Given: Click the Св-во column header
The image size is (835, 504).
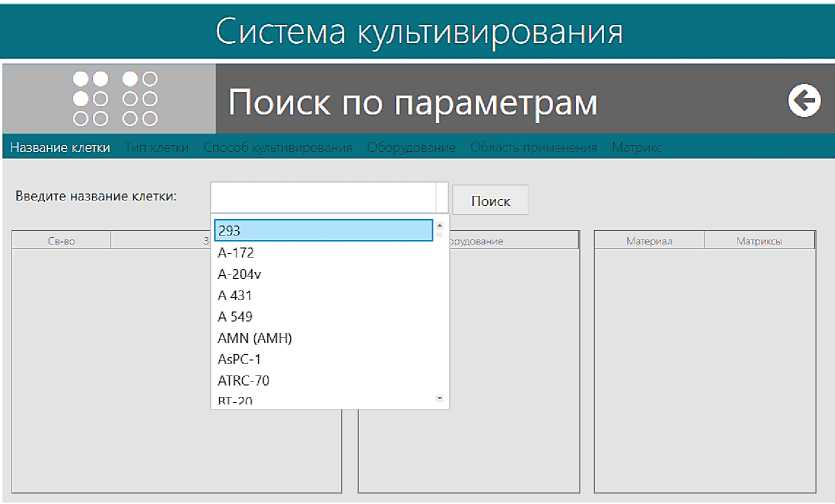Looking at the screenshot, I should pos(61,241).
